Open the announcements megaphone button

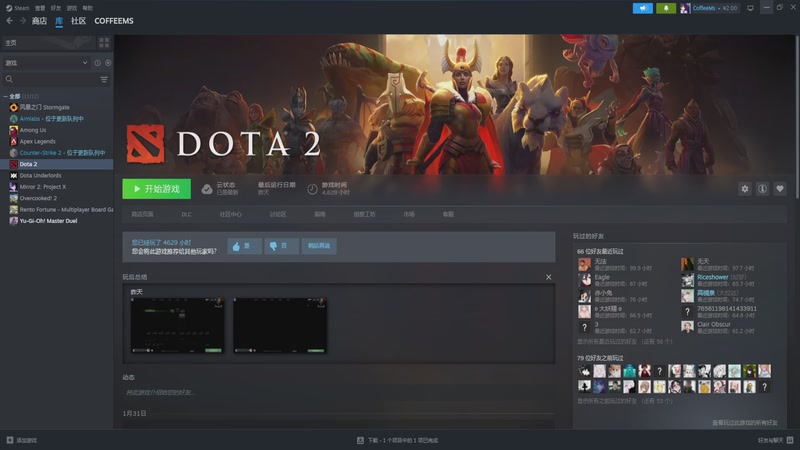point(643,8)
